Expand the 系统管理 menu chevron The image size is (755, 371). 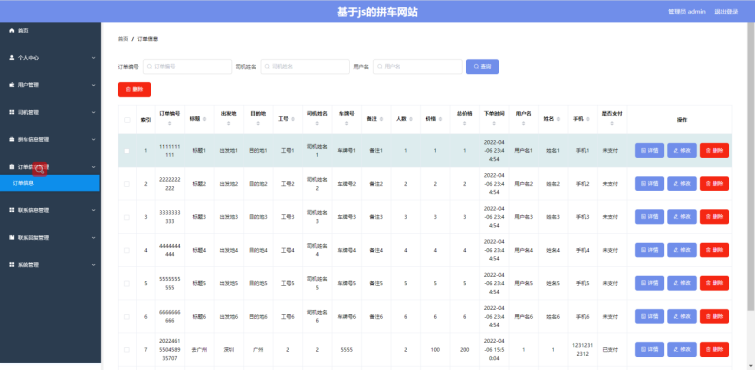point(93,265)
